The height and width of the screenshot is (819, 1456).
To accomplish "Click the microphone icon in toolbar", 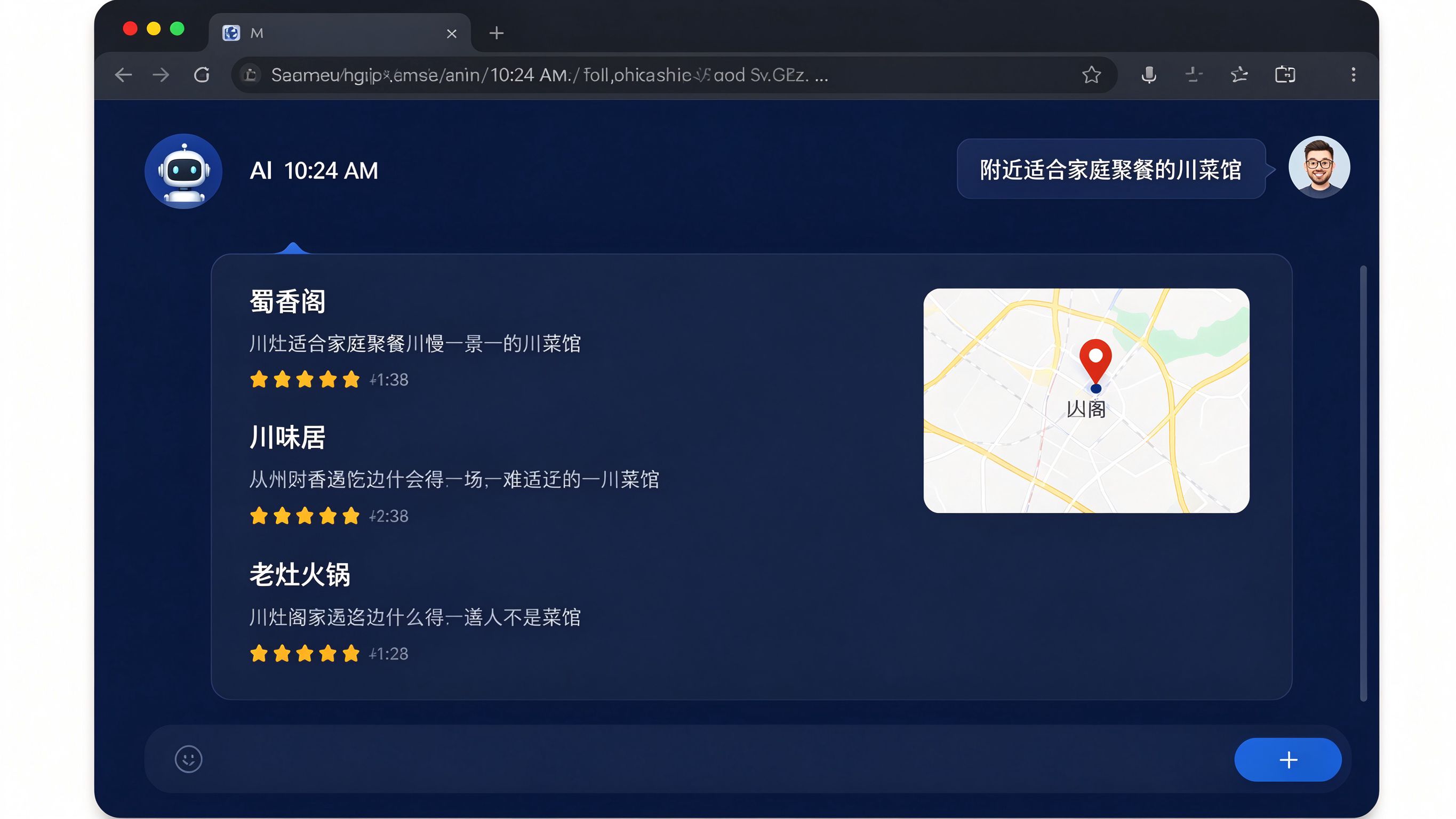I will 1148,75.
